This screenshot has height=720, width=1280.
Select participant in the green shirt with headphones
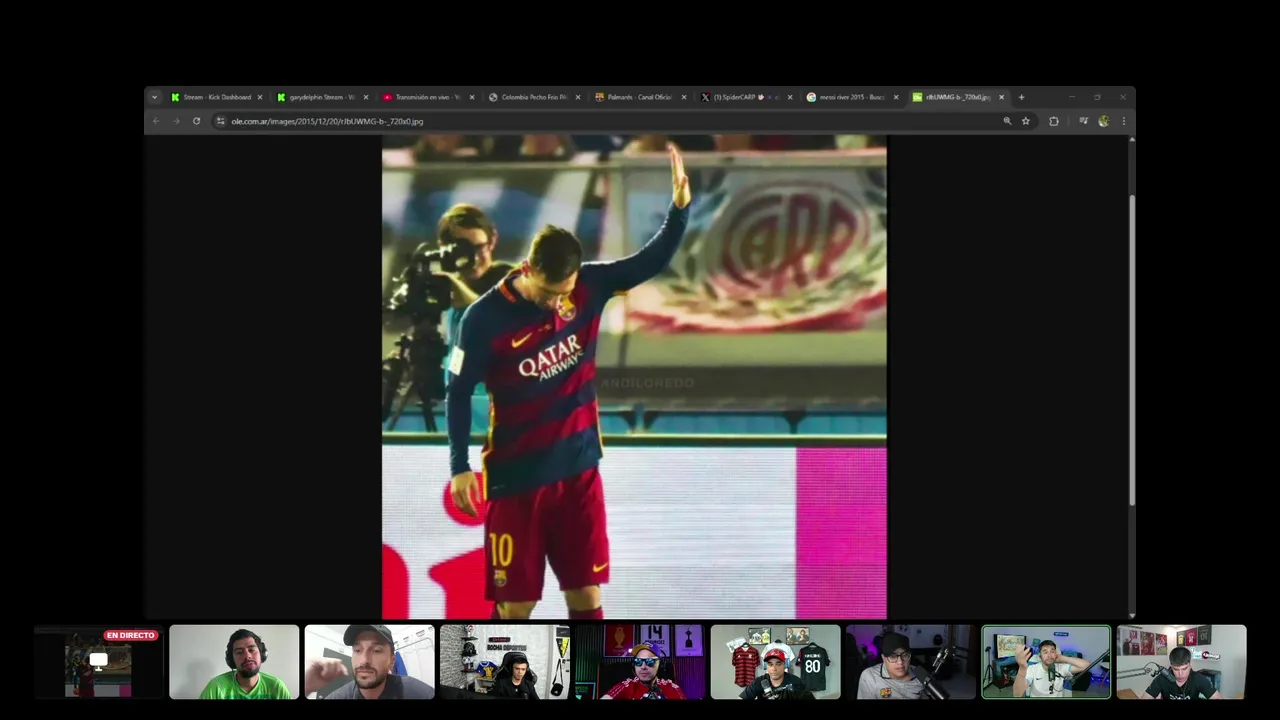point(234,662)
